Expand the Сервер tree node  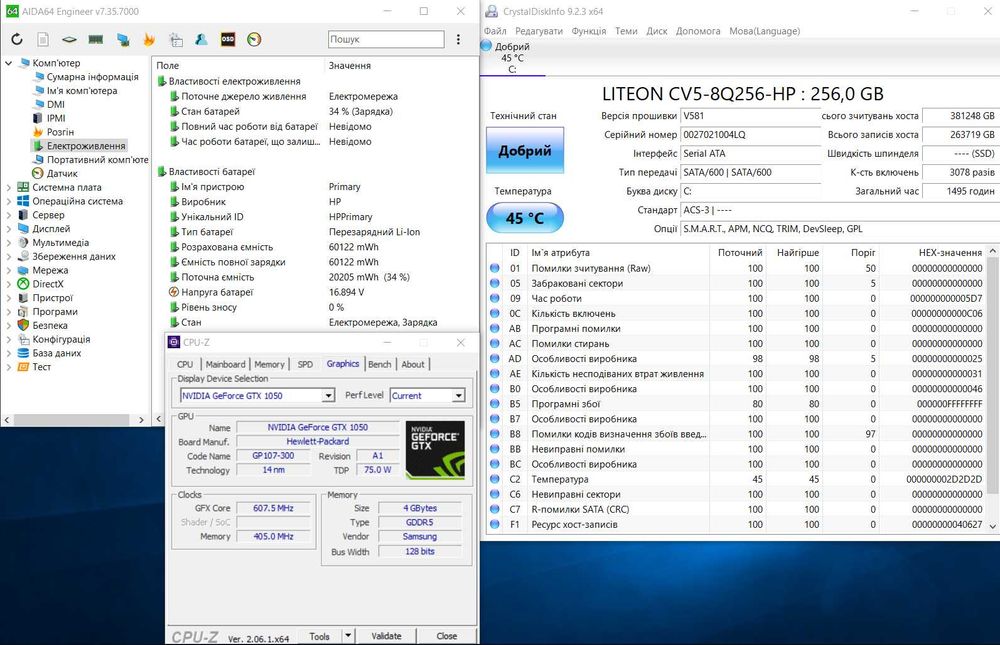(x=8, y=215)
